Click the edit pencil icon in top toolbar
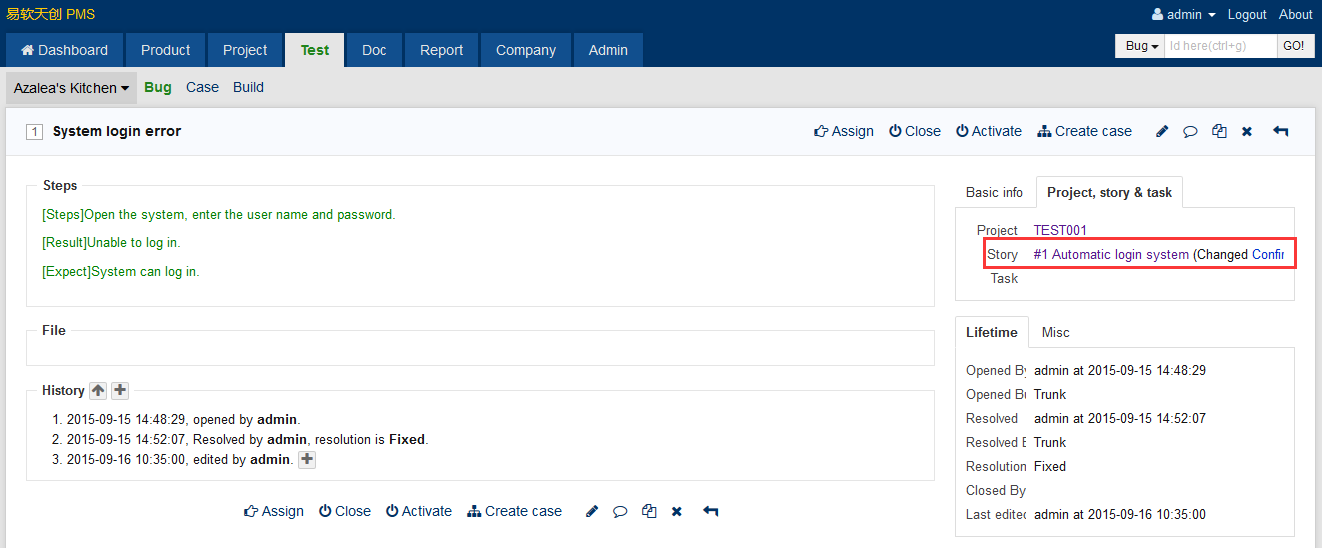The width and height of the screenshot is (1322, 548). pos(1162,132)
